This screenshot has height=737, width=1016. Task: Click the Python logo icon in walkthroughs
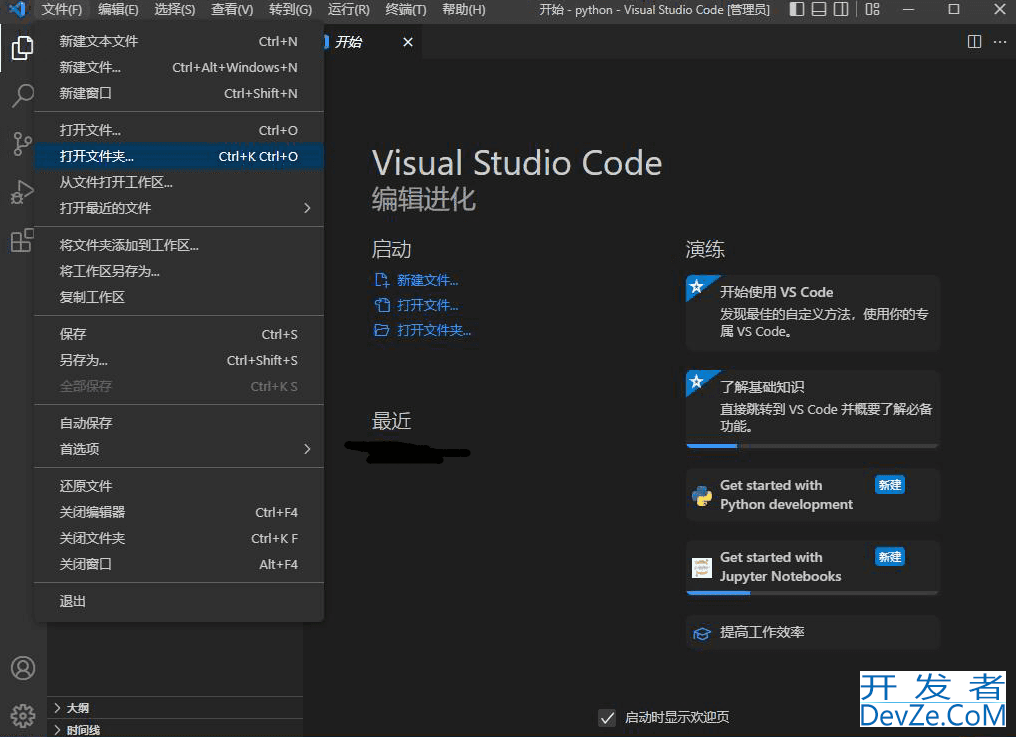pyautogui.click(x=702, y=495)
